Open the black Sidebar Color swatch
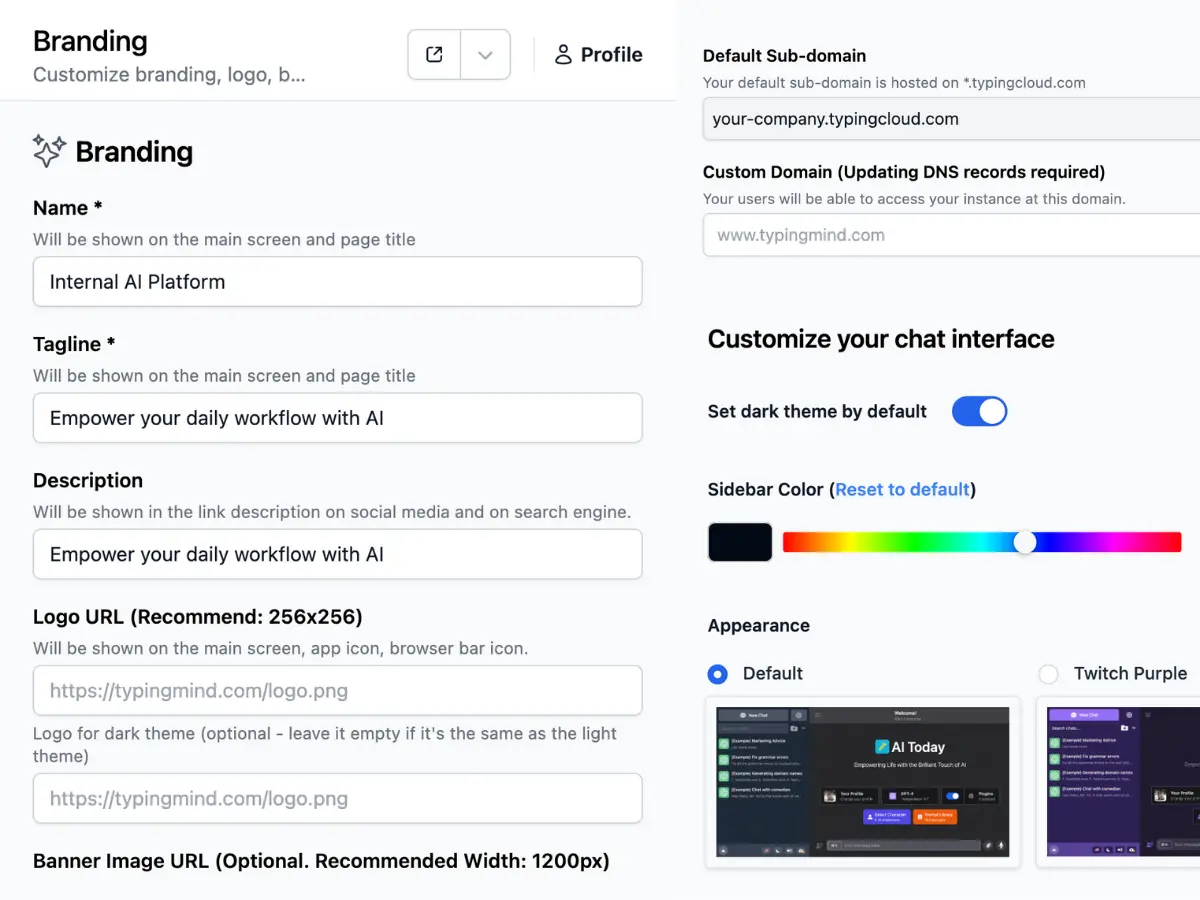The height and width of the screenshot is (900, 1200). coord(740,542)
